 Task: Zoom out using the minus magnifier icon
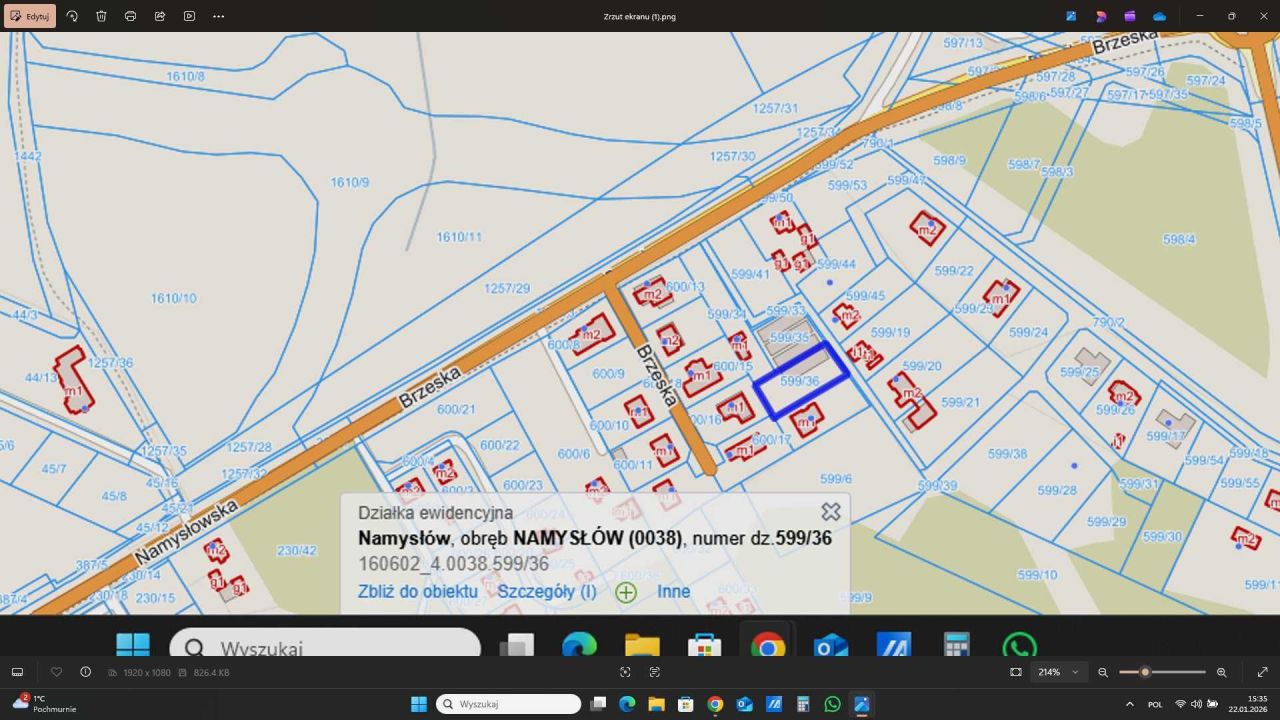pyautogui.click(x=1103, y=672)
